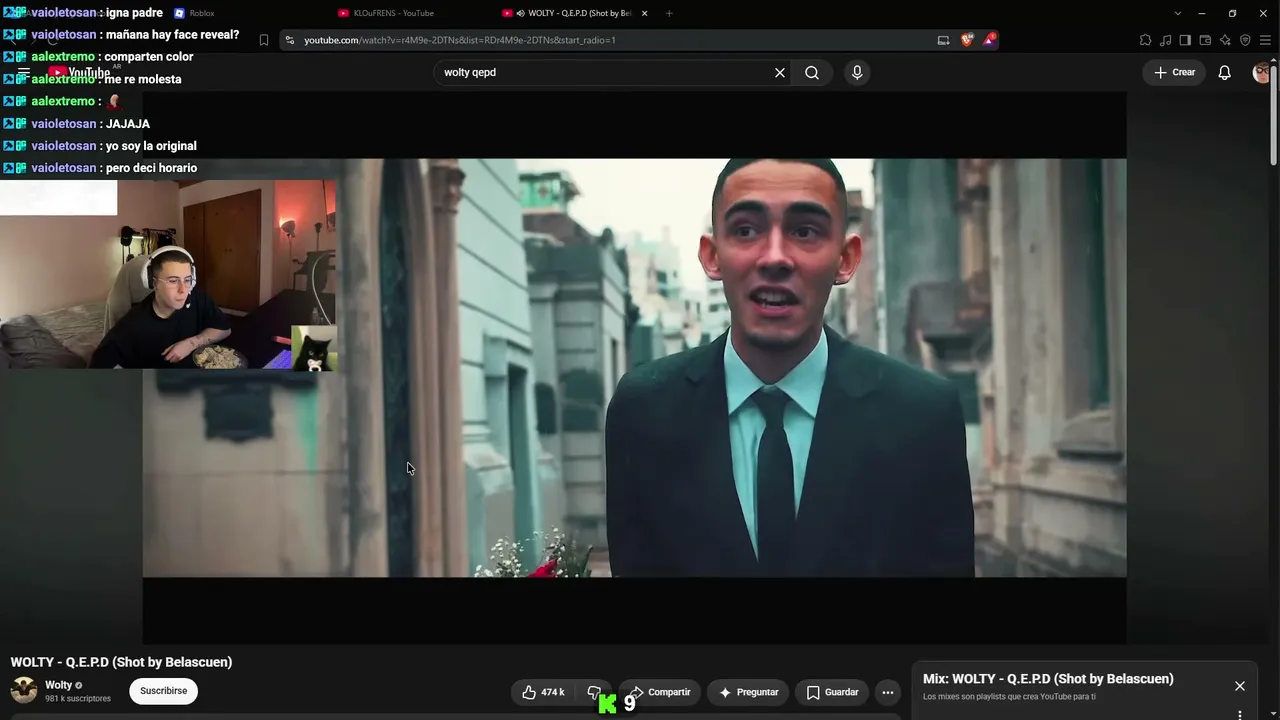The width and height of the screenshot is (1280, 720).
Task: Open the Brave VPN shield icon
Action: click(1245, 40)
